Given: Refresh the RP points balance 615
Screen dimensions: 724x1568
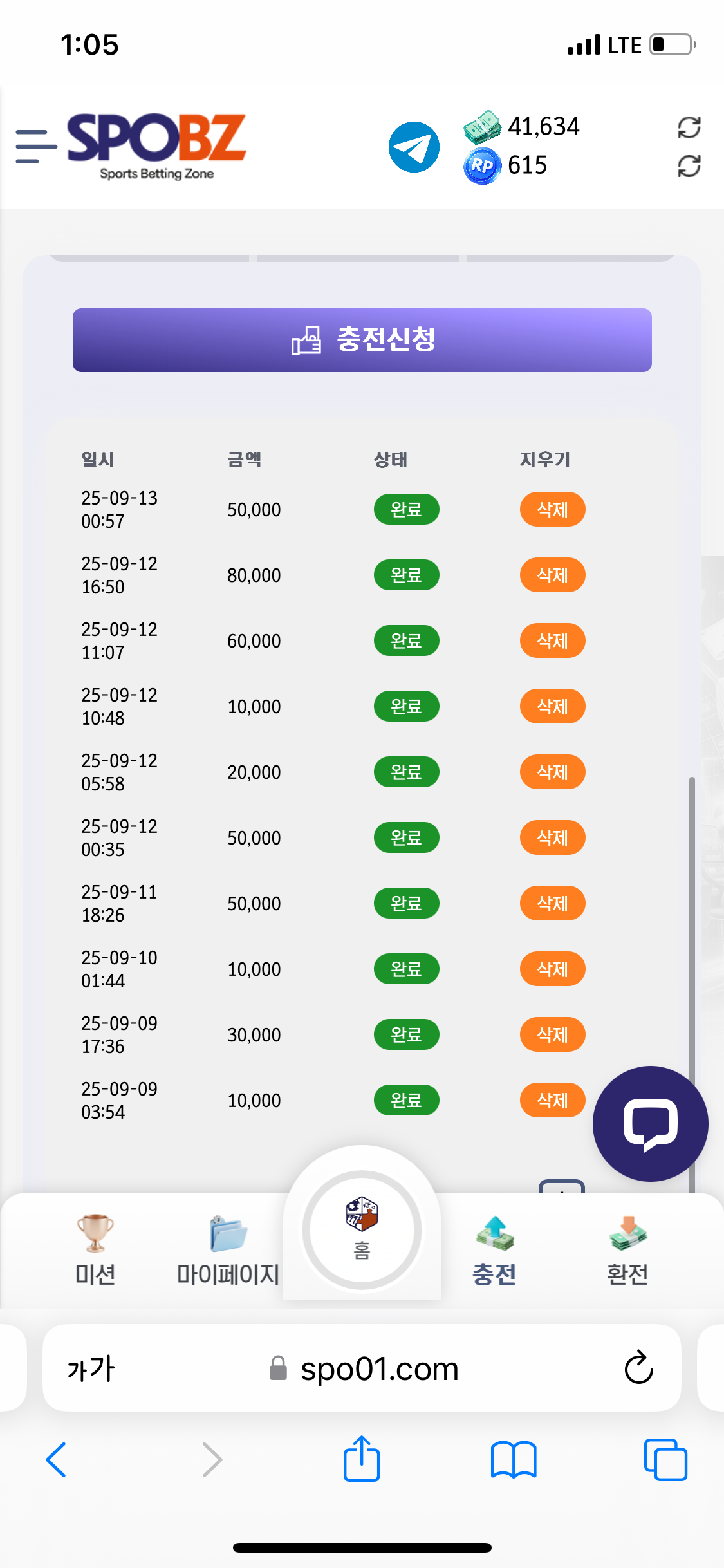Looking at the screenshot, I should 689,166.
